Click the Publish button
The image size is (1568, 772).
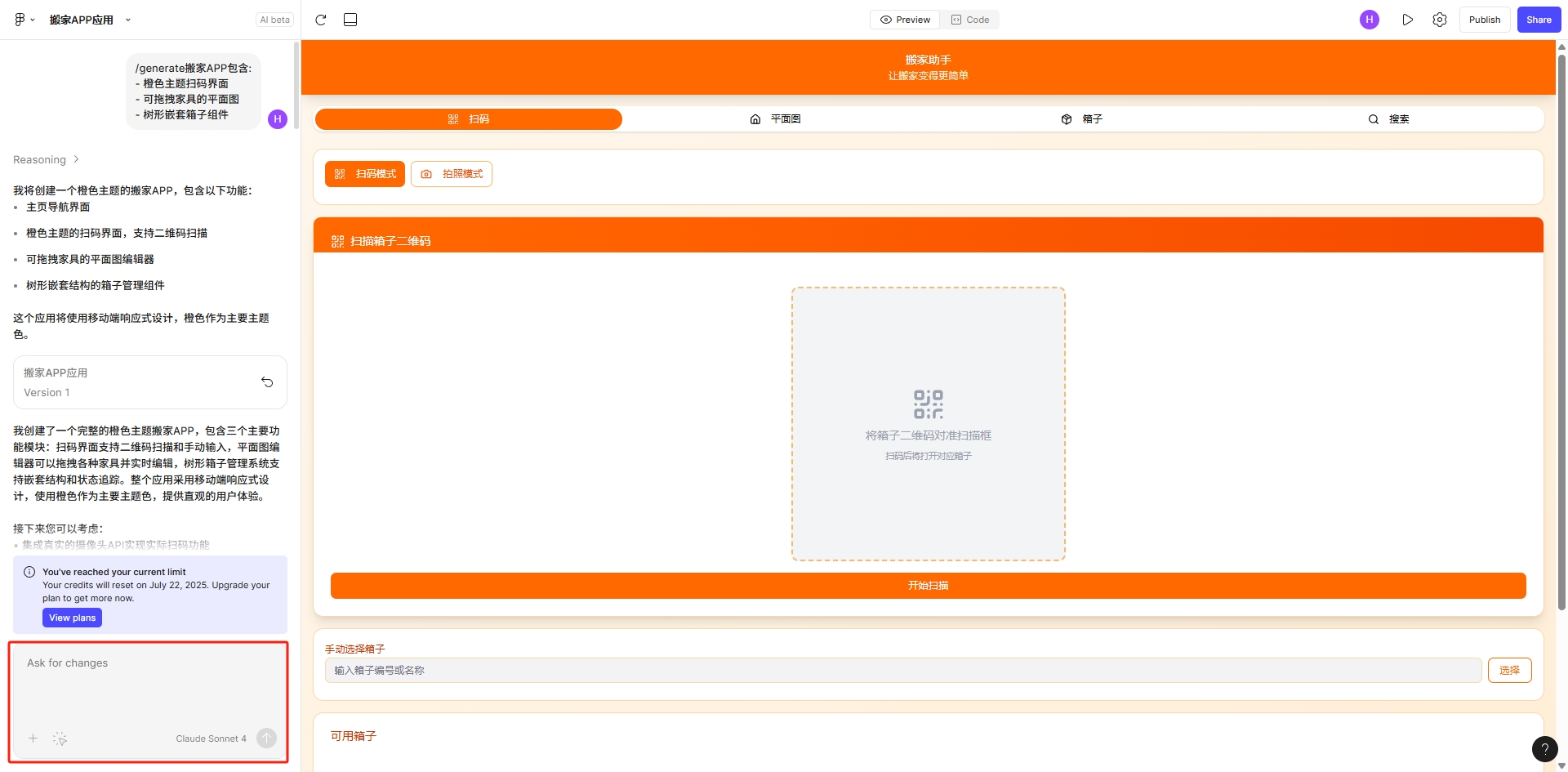[x=1485, y=20]
